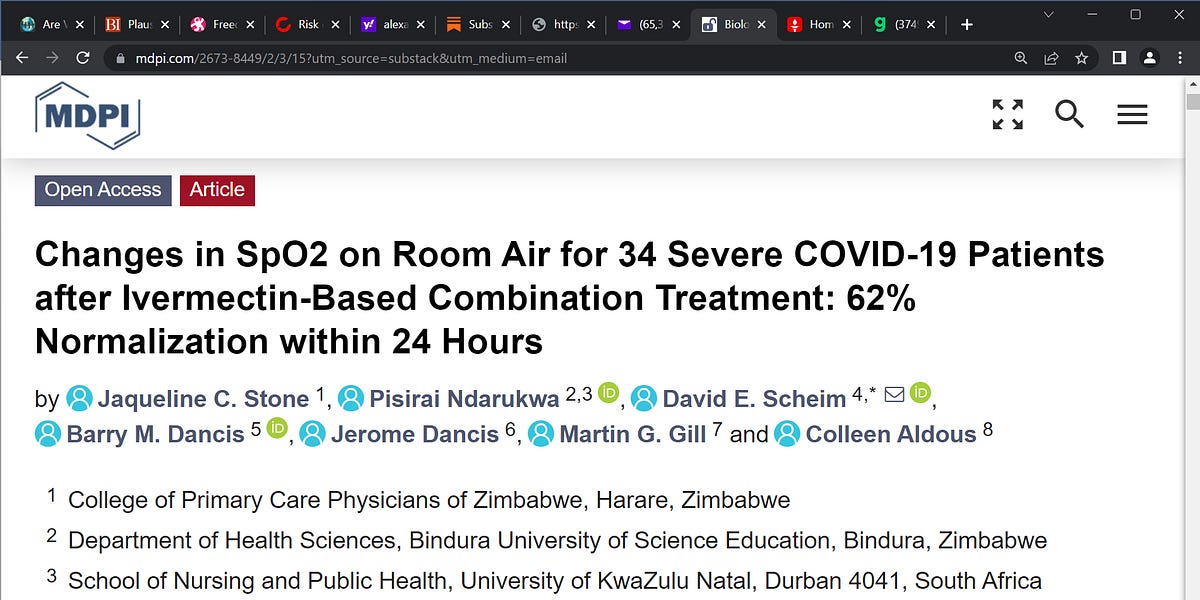Click the author avatar beside Jaqueline C. Stone
This screenshot has width=1200, height=600.
pos(80,398)
